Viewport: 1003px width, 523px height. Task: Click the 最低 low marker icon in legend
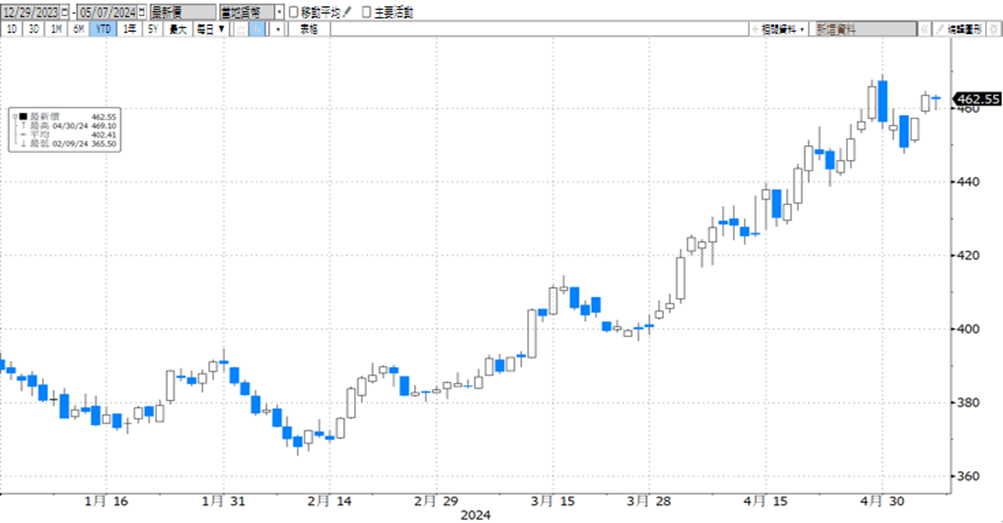[x=24, y=143]
